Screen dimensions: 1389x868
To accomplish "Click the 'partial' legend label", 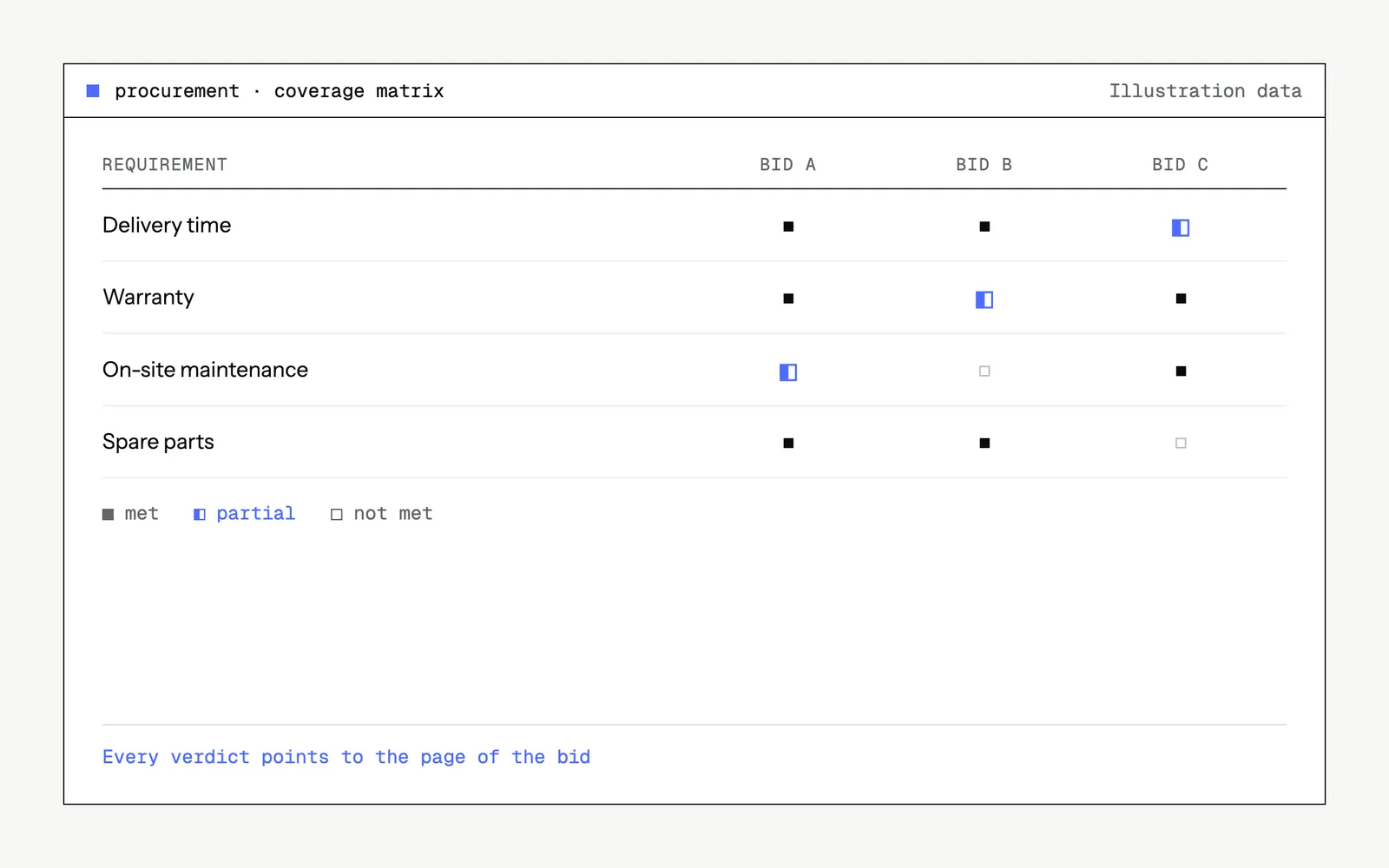I will click(256, 514).
